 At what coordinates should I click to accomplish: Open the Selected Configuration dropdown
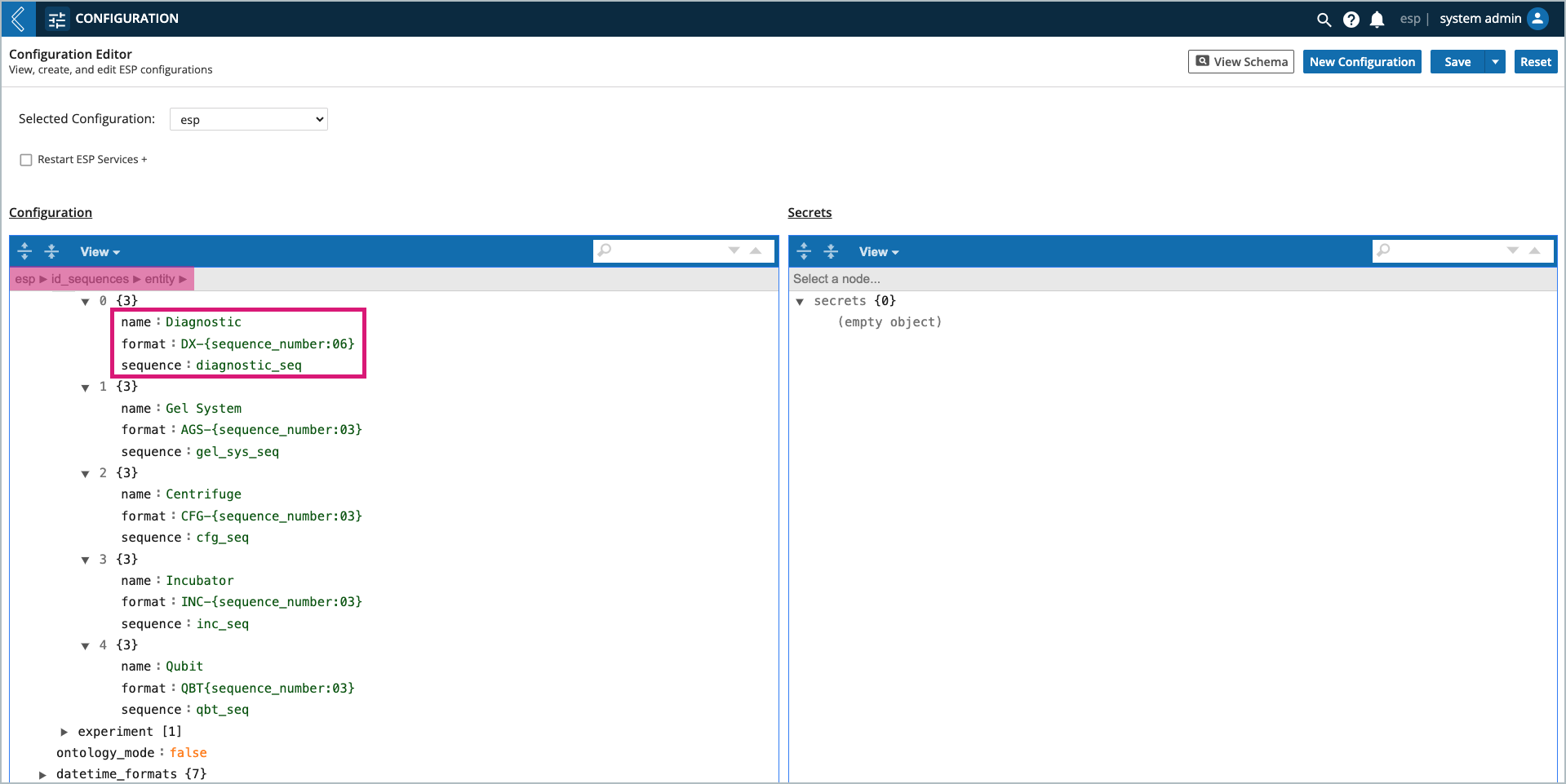point(249,119)
